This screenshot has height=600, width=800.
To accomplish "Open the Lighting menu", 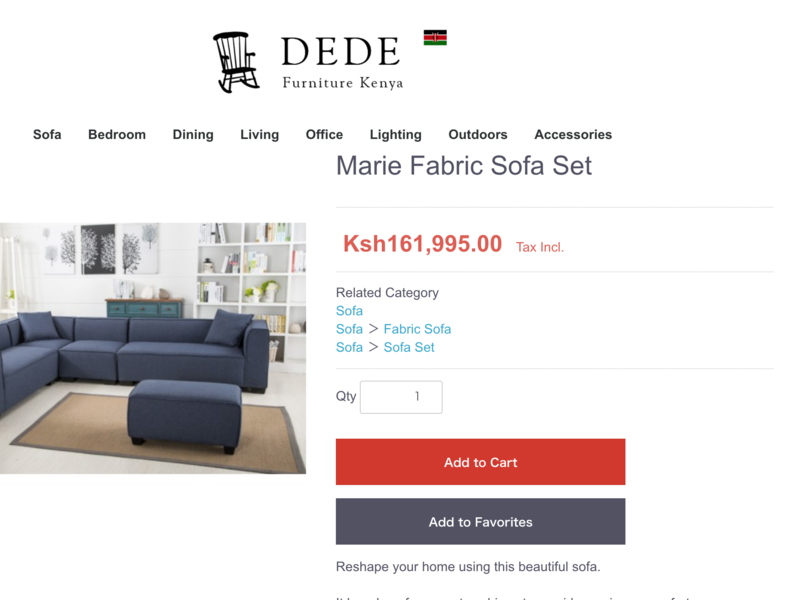I will click(x=396, y=135).
